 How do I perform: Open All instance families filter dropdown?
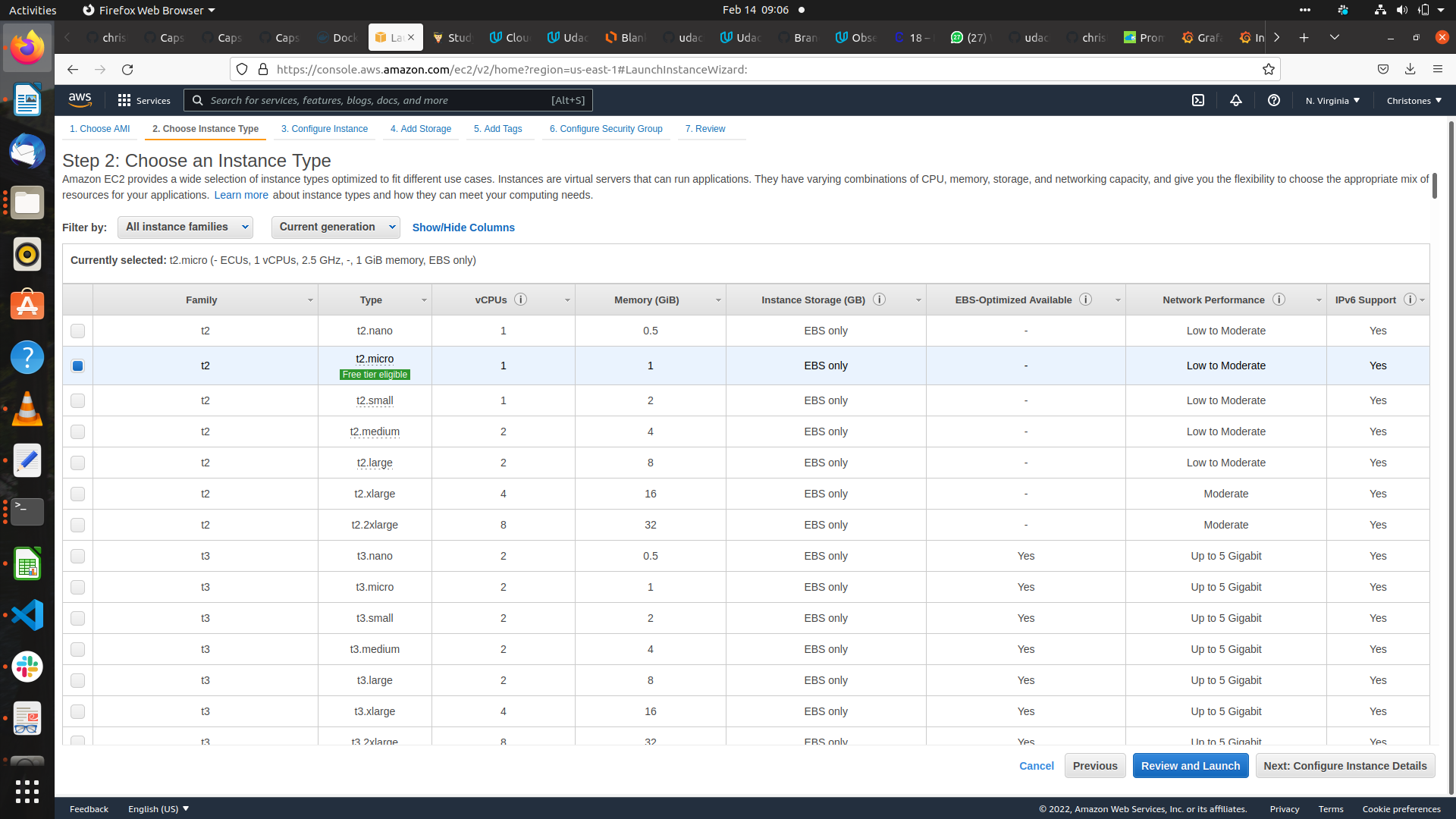(x=186, y=227)
